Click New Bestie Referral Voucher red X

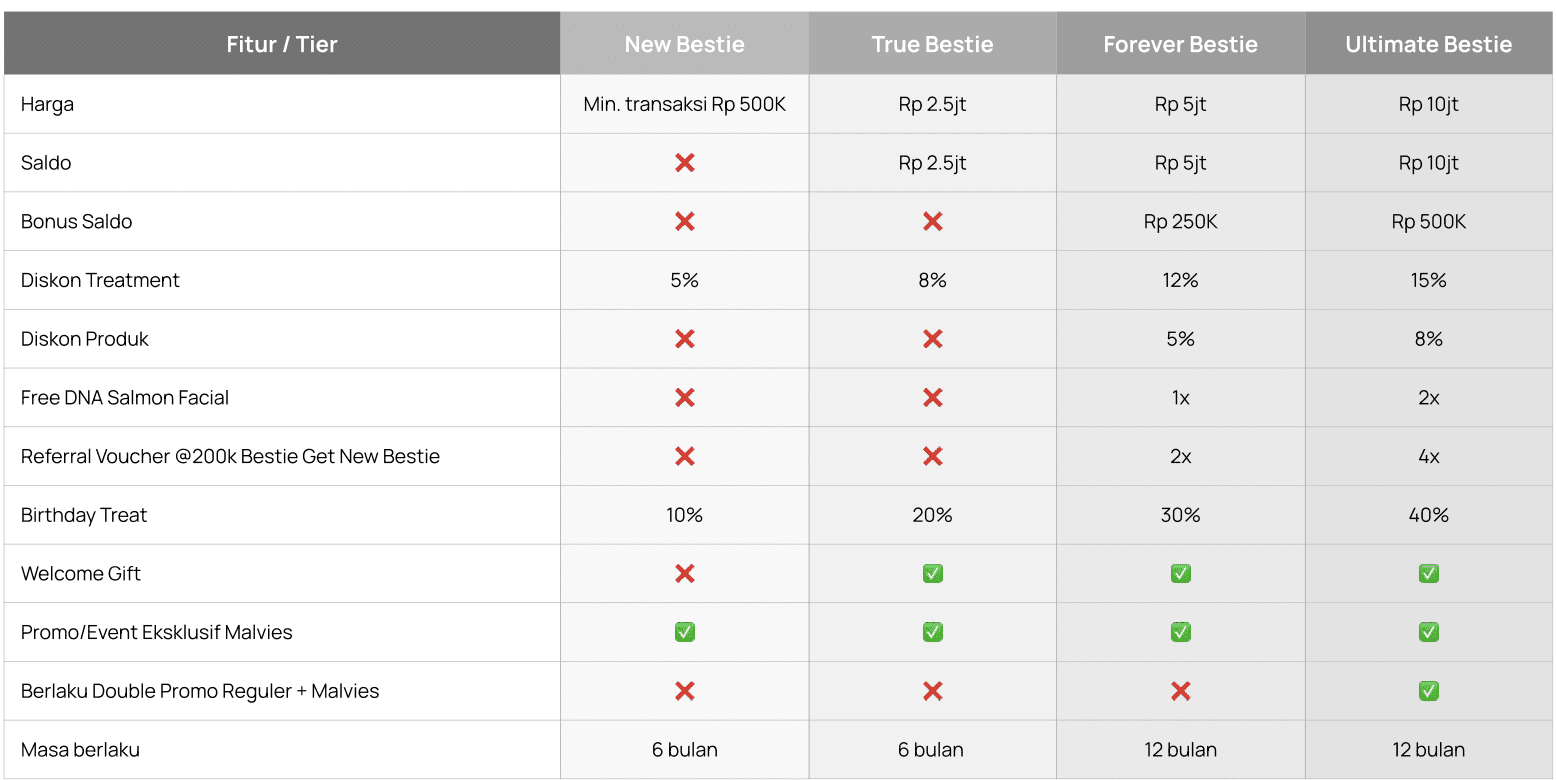685,456
